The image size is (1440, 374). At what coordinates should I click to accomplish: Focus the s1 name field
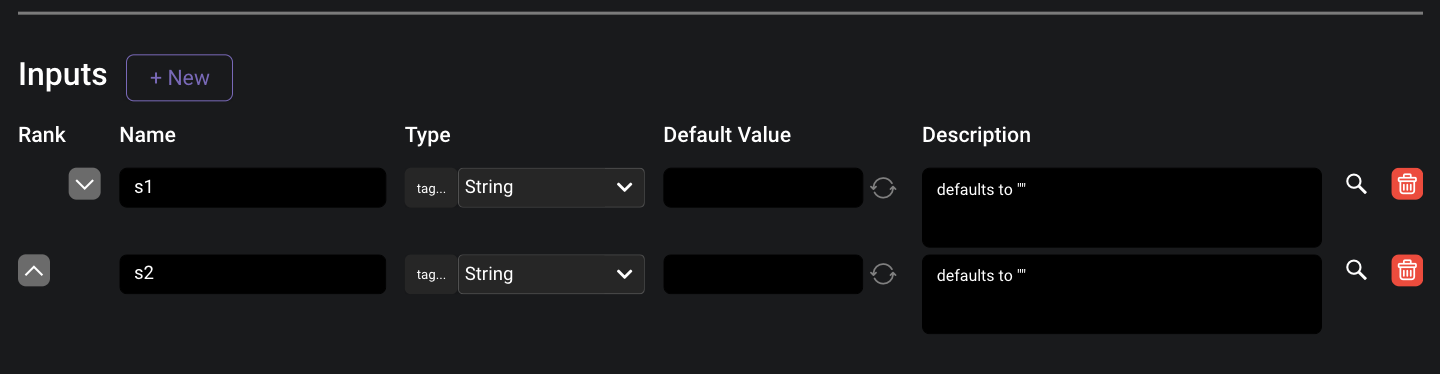(x=252, y=188)
